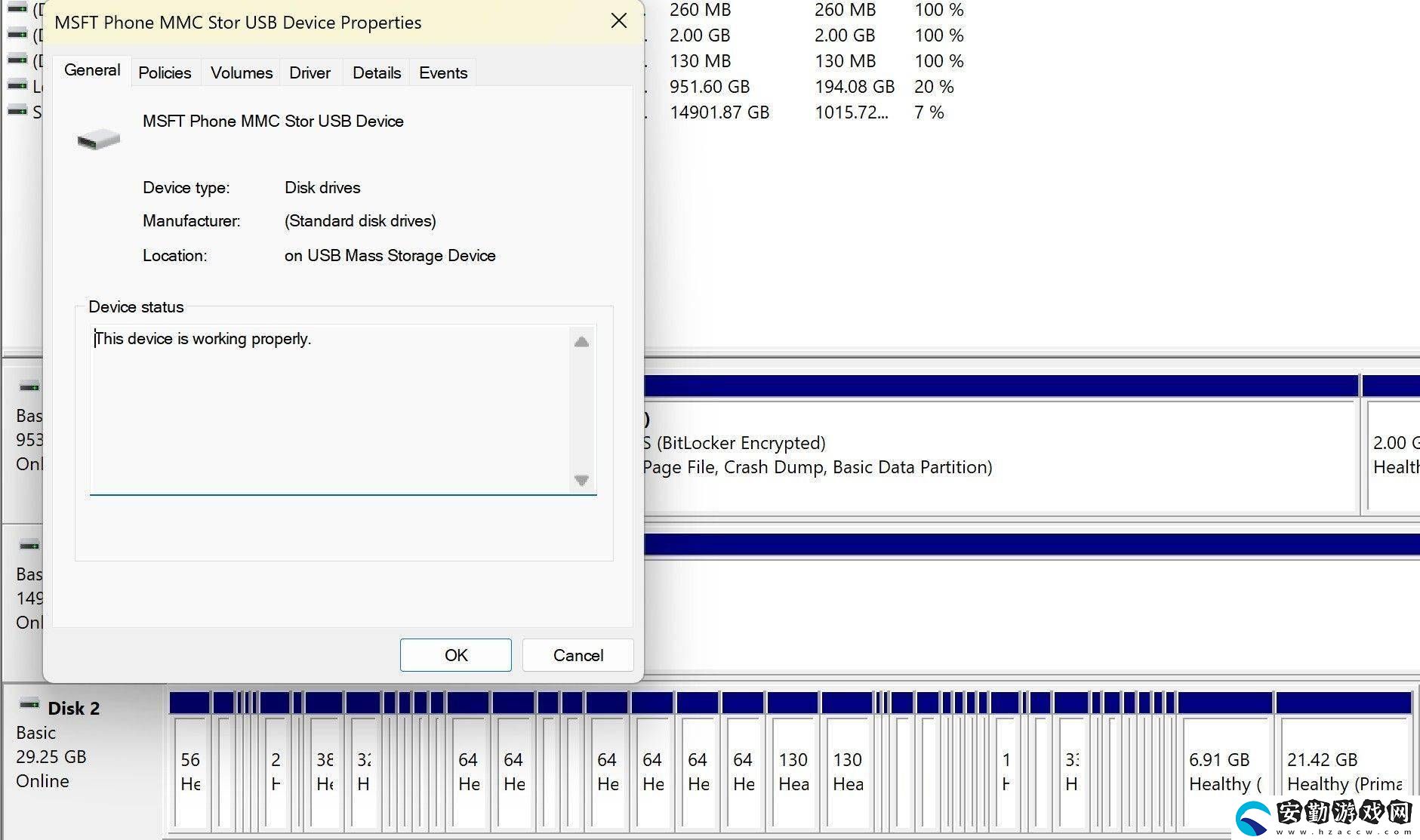Image resolution: width=1420 pixels, height=840 pixels.
Task: Click device status scroll up arrow
Action: tap(581, 342)
